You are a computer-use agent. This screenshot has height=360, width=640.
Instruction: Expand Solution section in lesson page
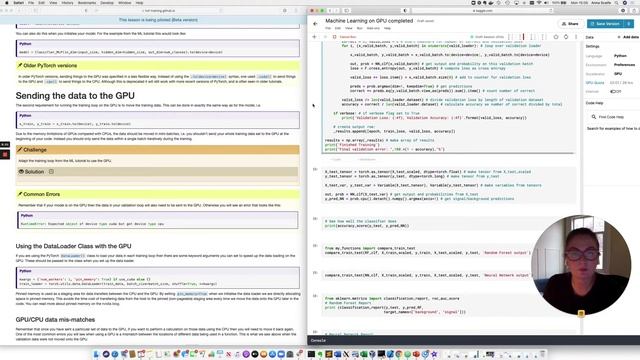157,172
